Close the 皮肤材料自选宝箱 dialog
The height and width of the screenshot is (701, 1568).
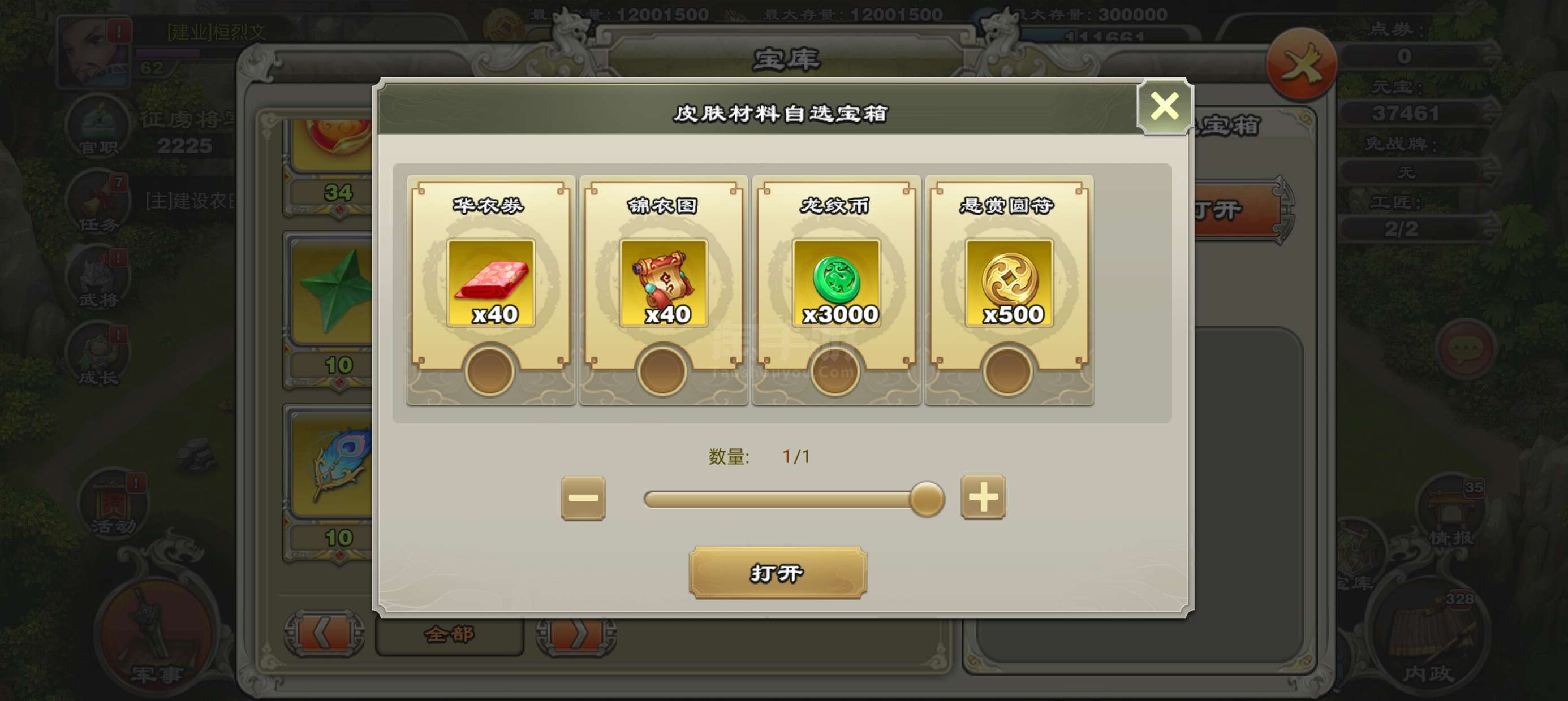(x=1164, y=106)
